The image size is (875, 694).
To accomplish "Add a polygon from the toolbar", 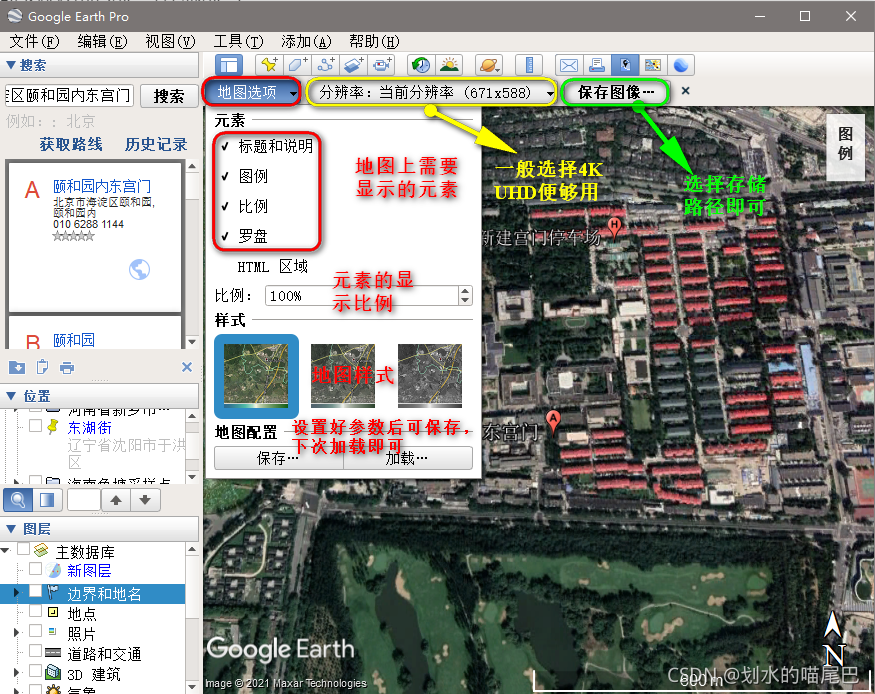I will click(x=297, y=65).
